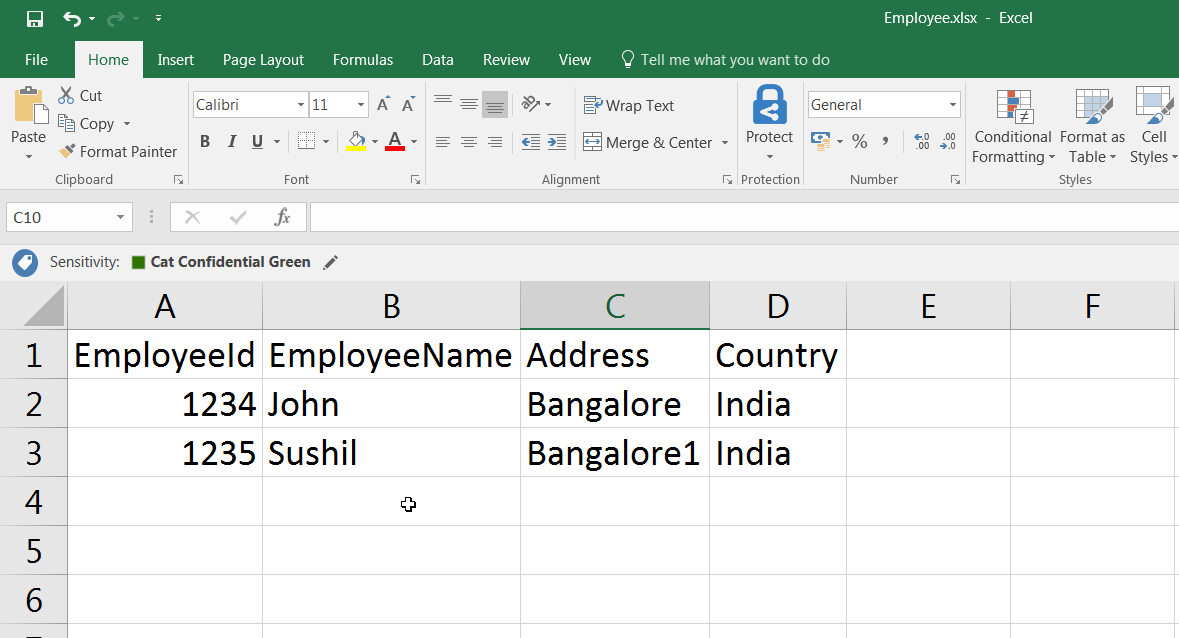Switch to the Formulas ribbon tab
Viewport: 1179px width, 638px height.
pyautogui.click(x=362, y=59)
